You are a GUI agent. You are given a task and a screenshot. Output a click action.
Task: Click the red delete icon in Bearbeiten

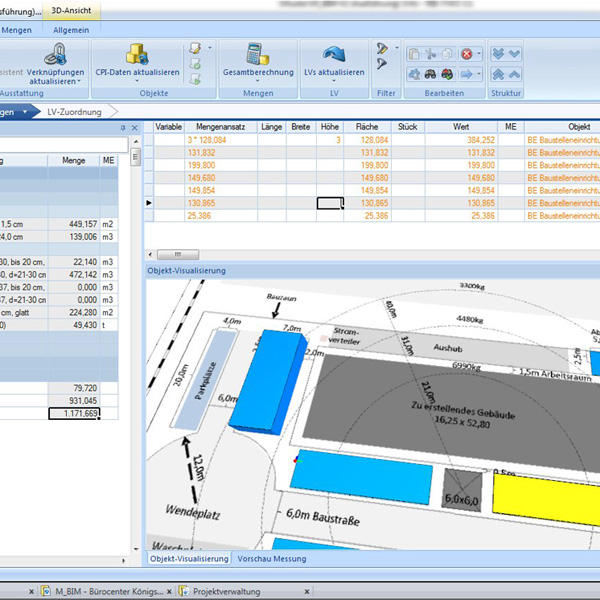click(x=466, y=53)
